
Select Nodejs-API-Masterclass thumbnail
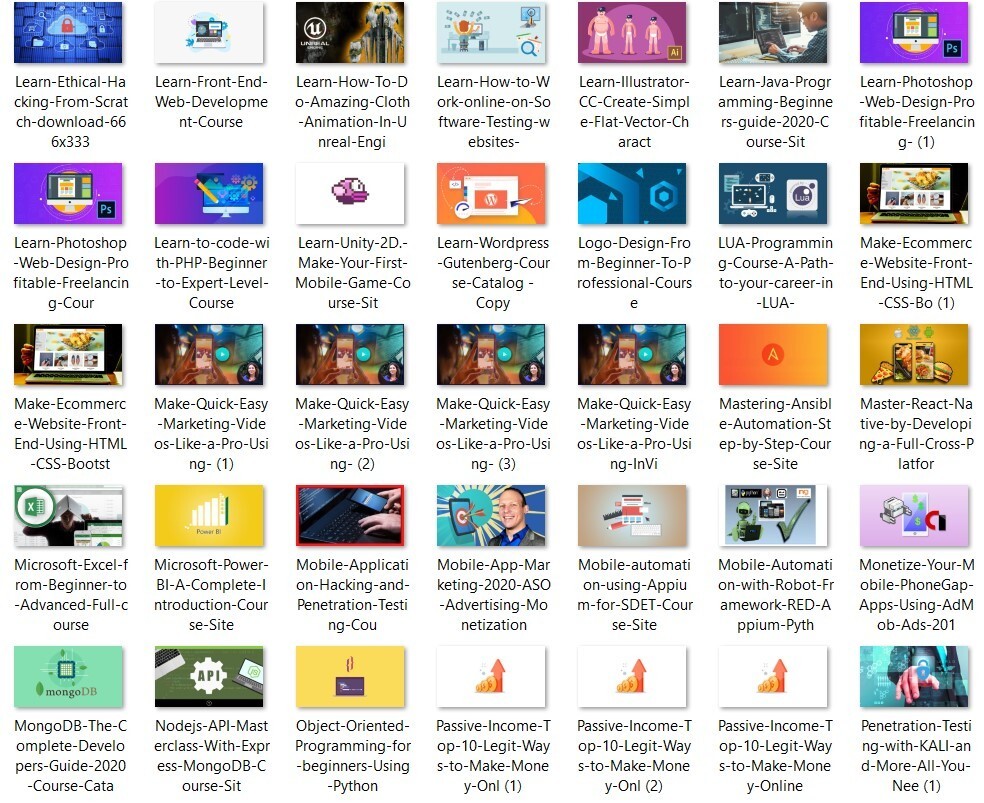click(209, 676)
